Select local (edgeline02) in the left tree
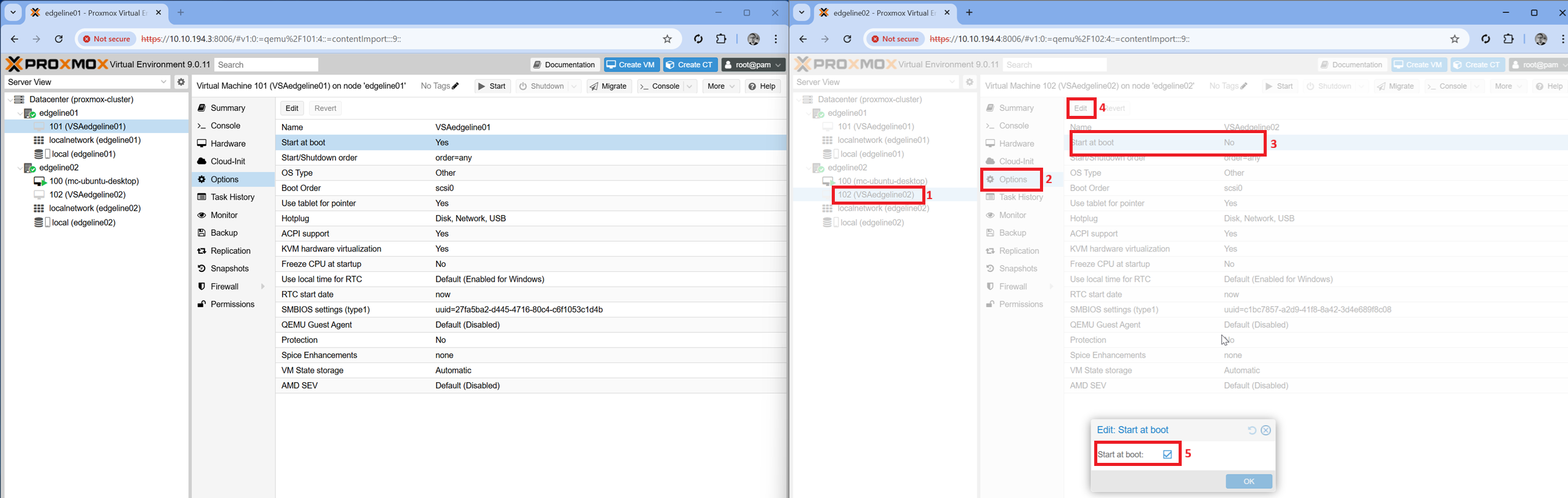 [x=84, y=222]
